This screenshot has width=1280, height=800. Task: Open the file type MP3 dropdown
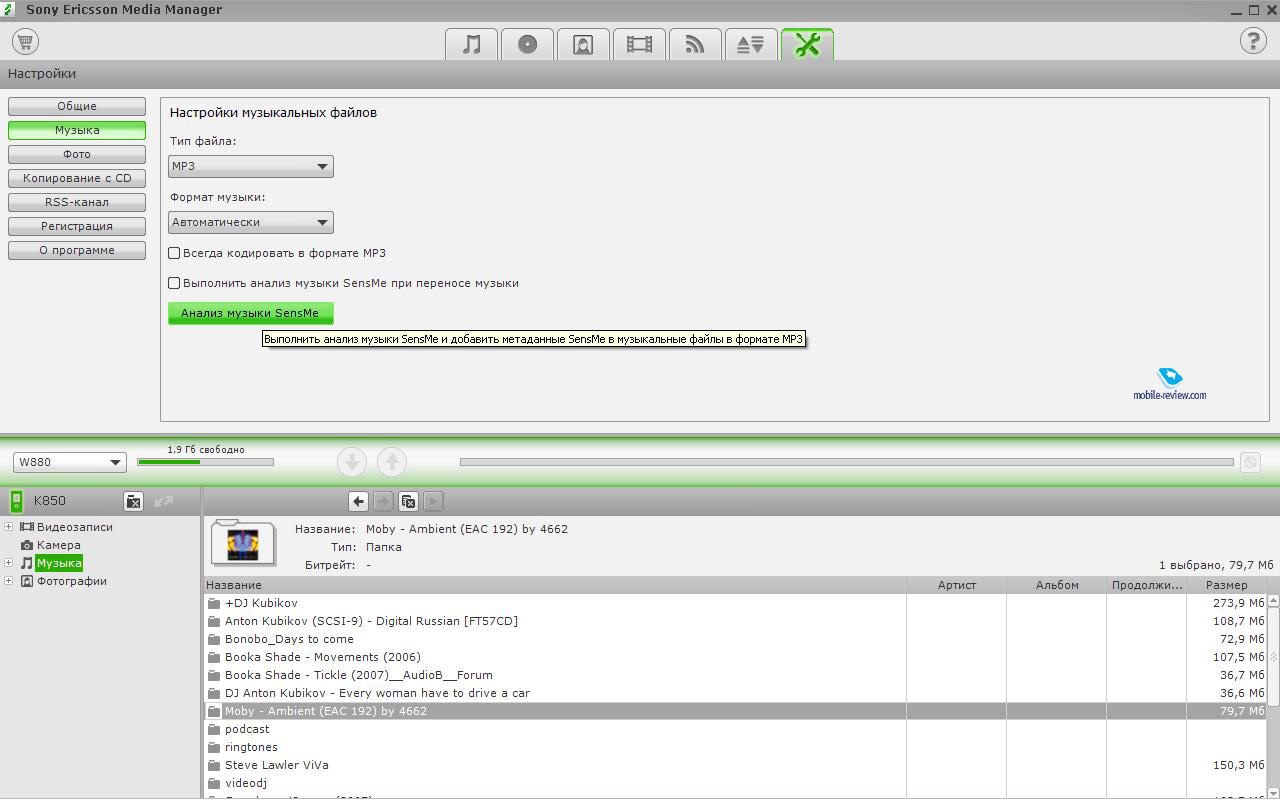click(x=251, y=166)
